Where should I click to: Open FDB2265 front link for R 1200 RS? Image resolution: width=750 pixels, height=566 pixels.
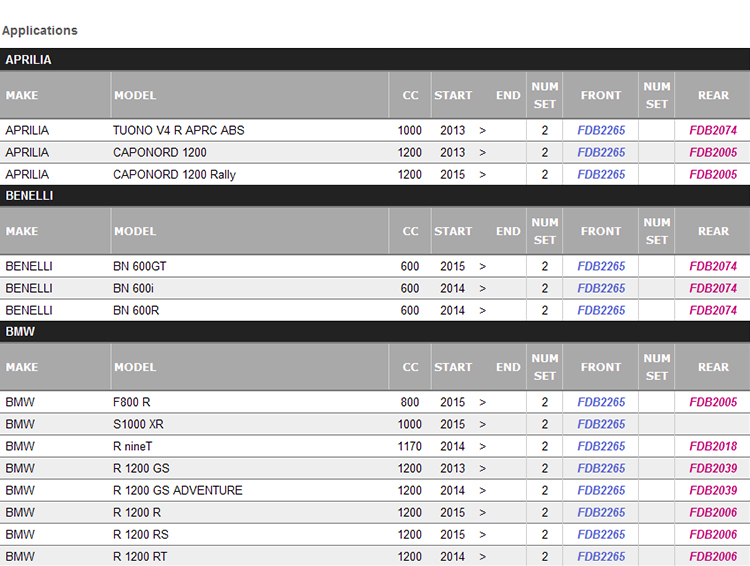[x=601, y=534]
